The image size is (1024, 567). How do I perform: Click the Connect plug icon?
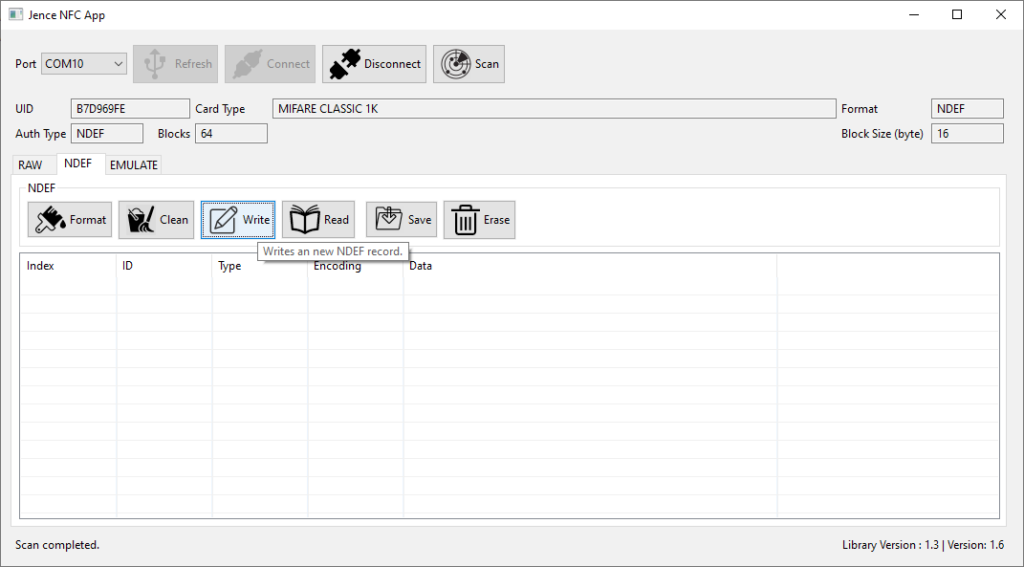(248, 64)
